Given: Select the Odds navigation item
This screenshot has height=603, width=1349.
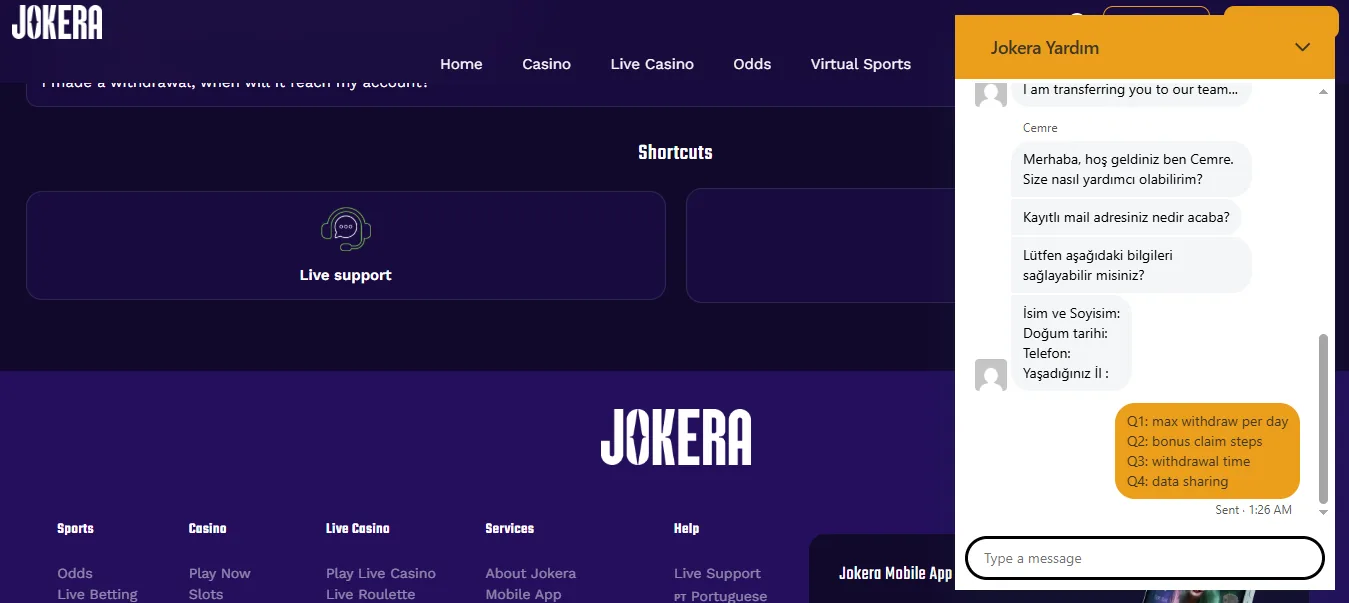Looking at the screenshot, I should point(752,64).
